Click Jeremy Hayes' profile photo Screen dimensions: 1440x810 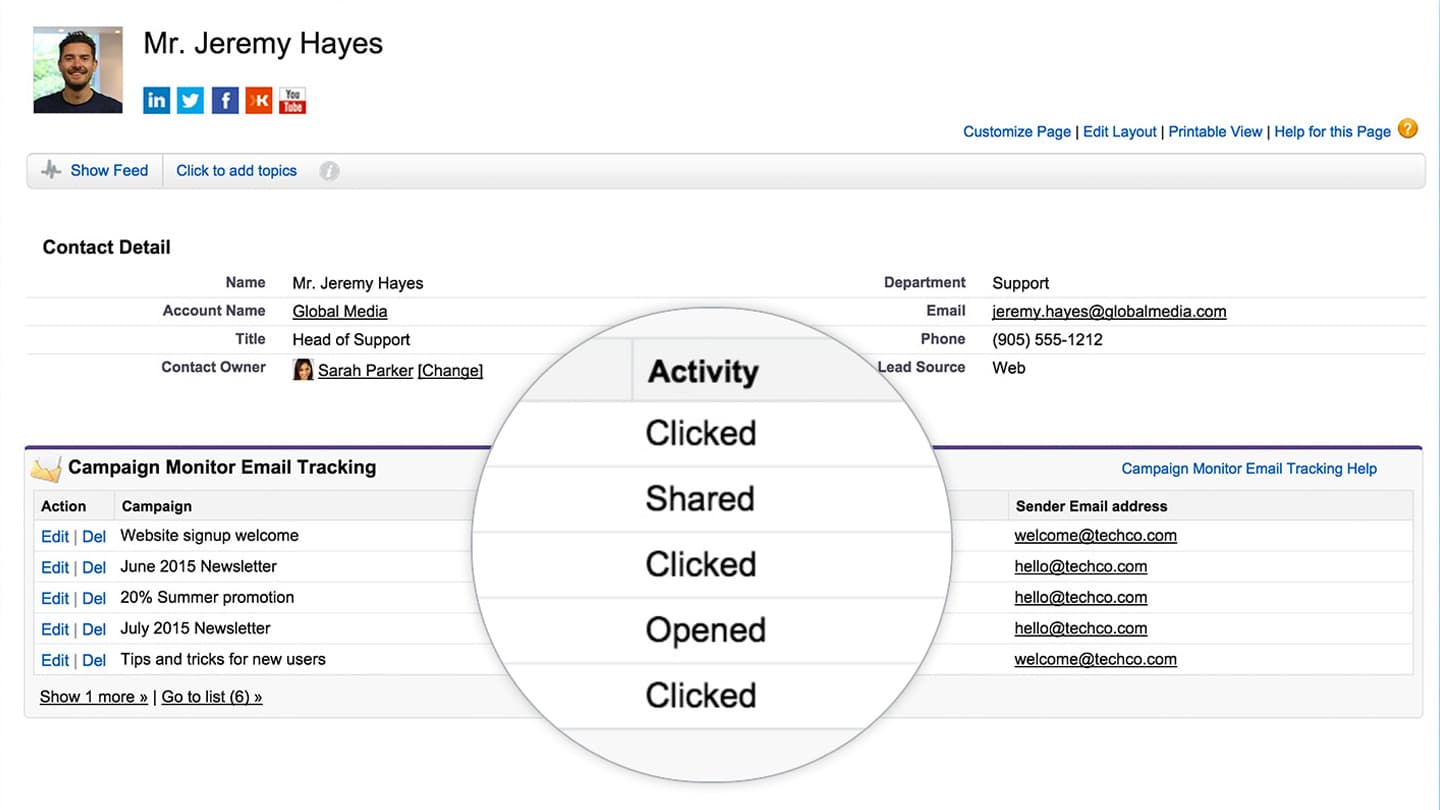78,70
